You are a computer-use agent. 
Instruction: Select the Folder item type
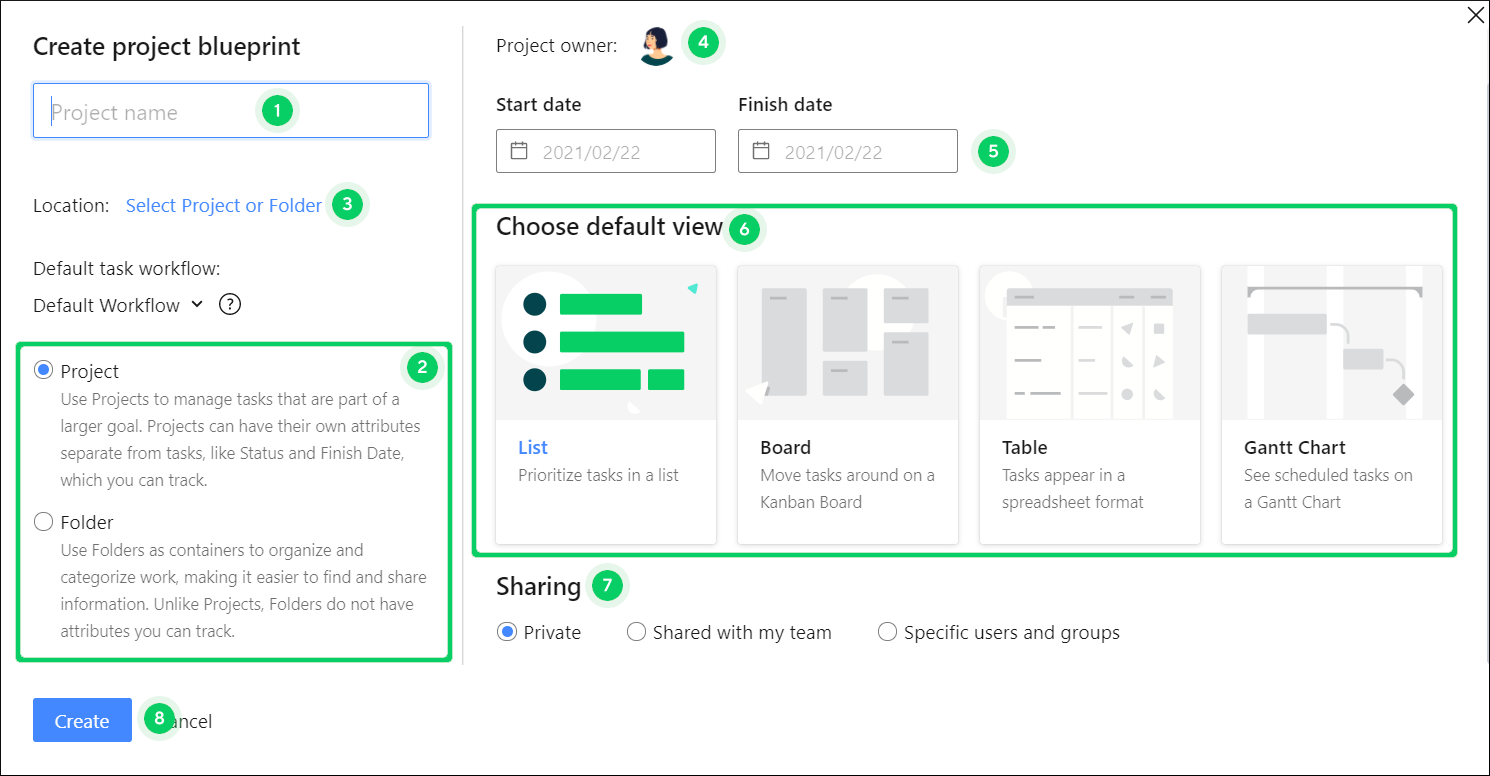point(41,521)
